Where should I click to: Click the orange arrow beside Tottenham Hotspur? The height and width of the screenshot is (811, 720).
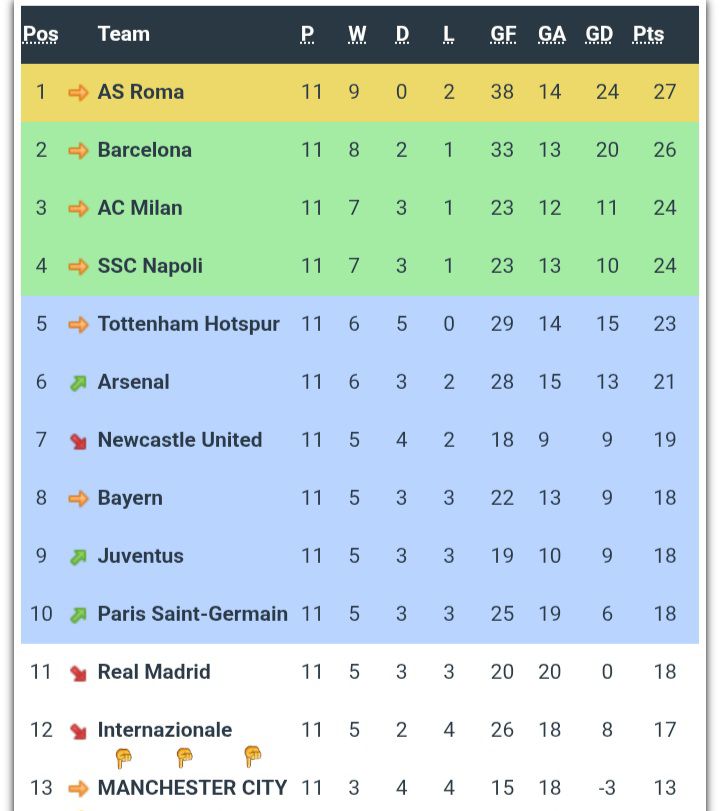(x=78, y=325)
